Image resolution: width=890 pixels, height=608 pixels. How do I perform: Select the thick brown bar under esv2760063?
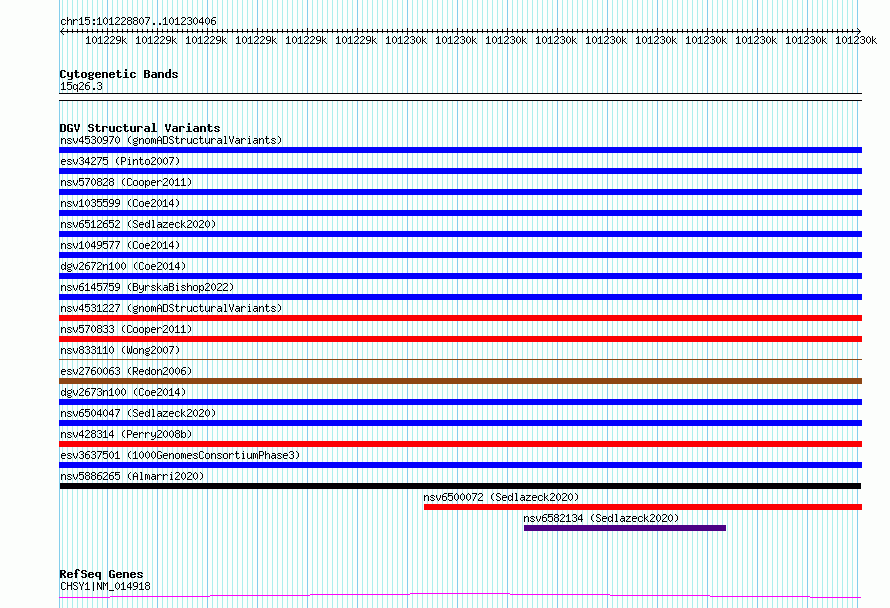click(x=460, y=381)
